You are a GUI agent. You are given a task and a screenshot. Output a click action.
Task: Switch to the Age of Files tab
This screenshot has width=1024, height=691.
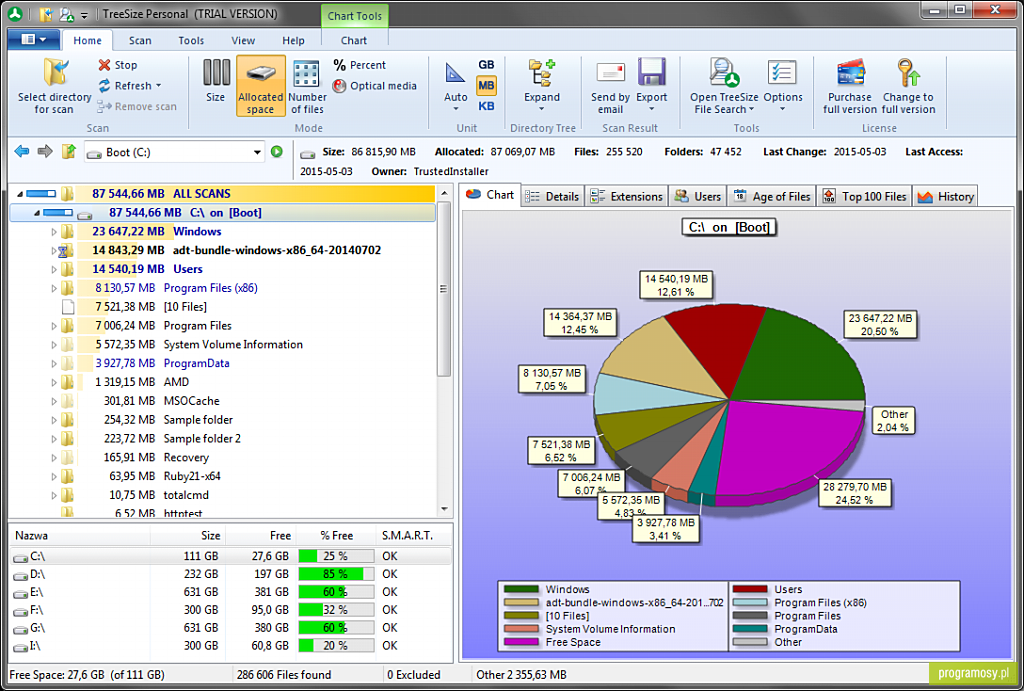(x=773, y=197)
